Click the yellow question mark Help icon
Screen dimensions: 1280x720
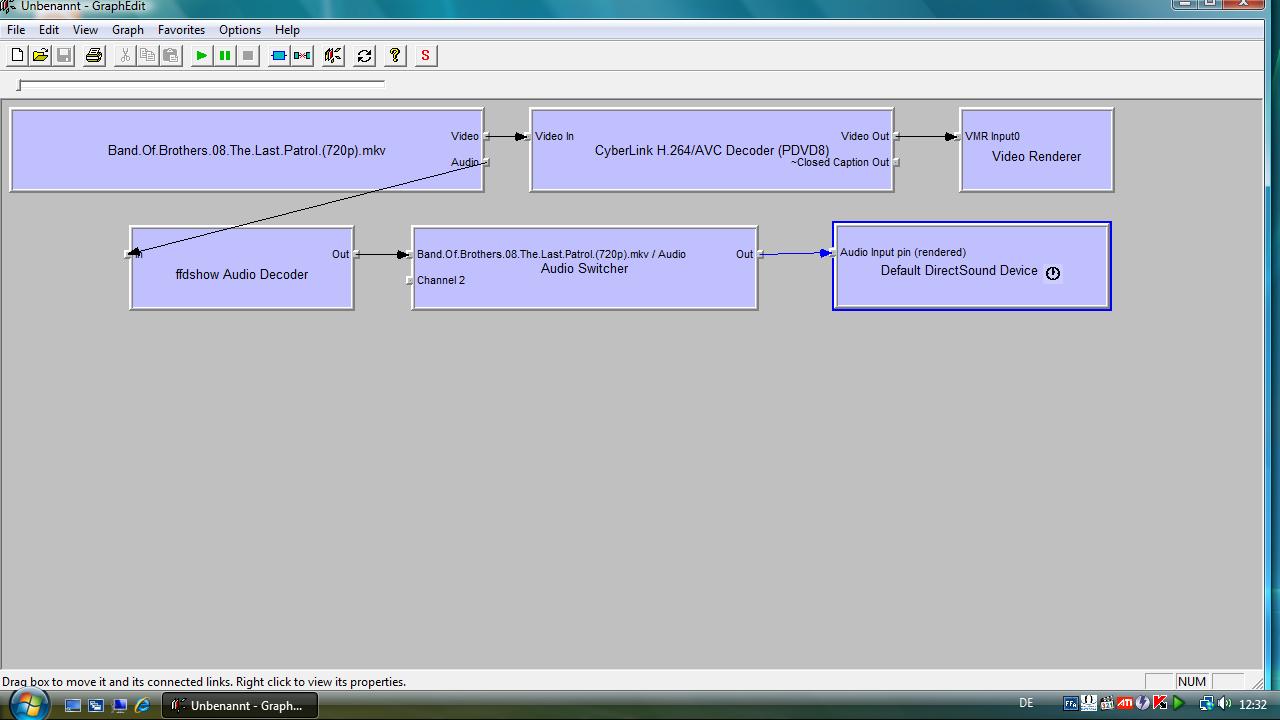[x=395, y=56]
